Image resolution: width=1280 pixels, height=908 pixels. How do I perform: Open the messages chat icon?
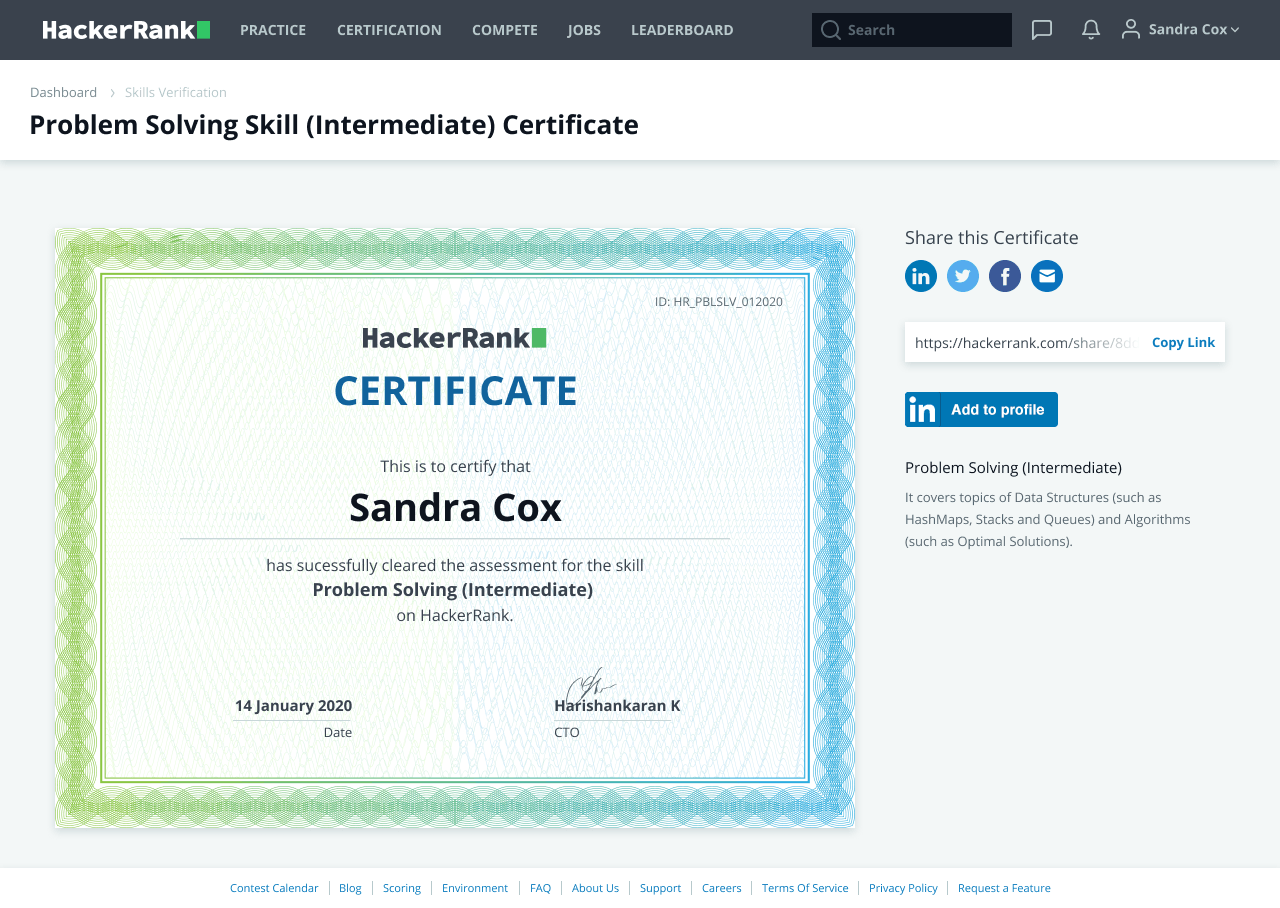click(x=1041, y=29)
